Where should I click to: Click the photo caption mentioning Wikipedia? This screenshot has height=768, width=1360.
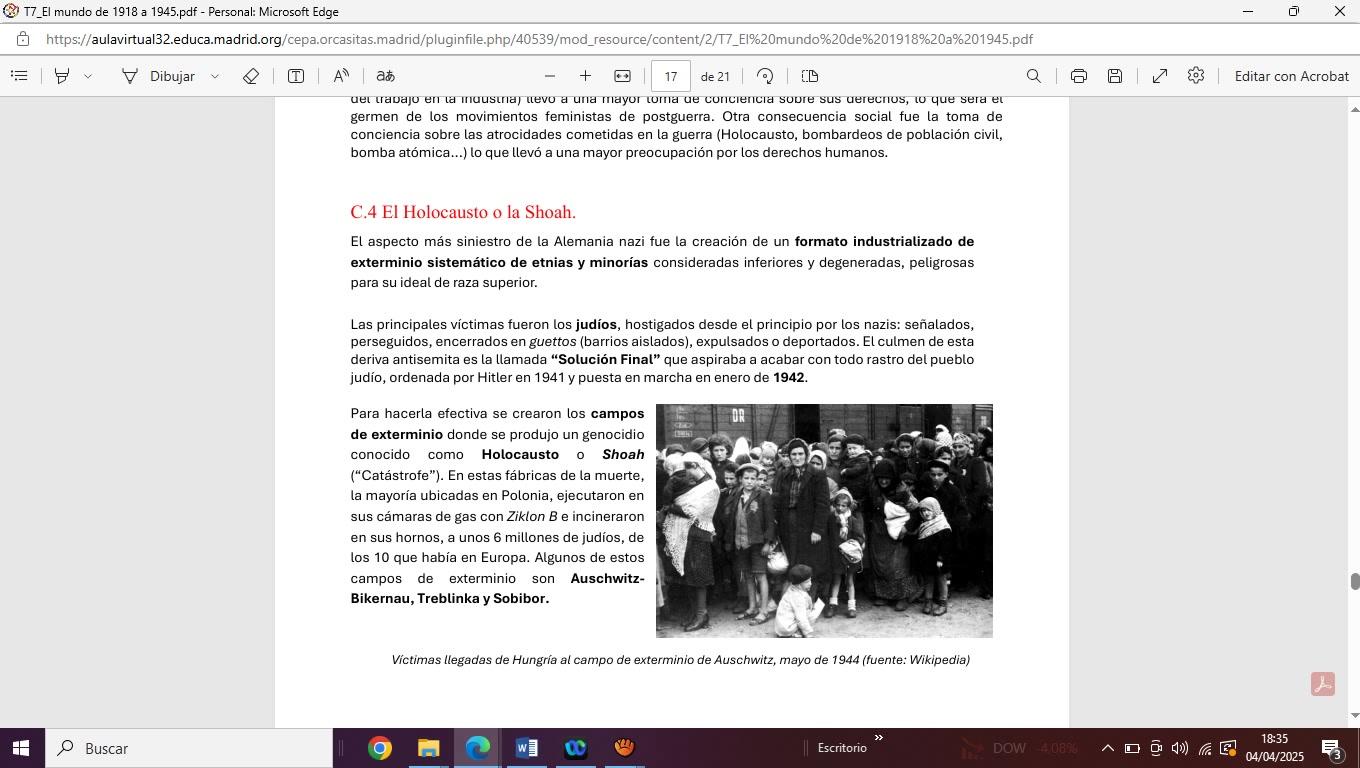681,660
